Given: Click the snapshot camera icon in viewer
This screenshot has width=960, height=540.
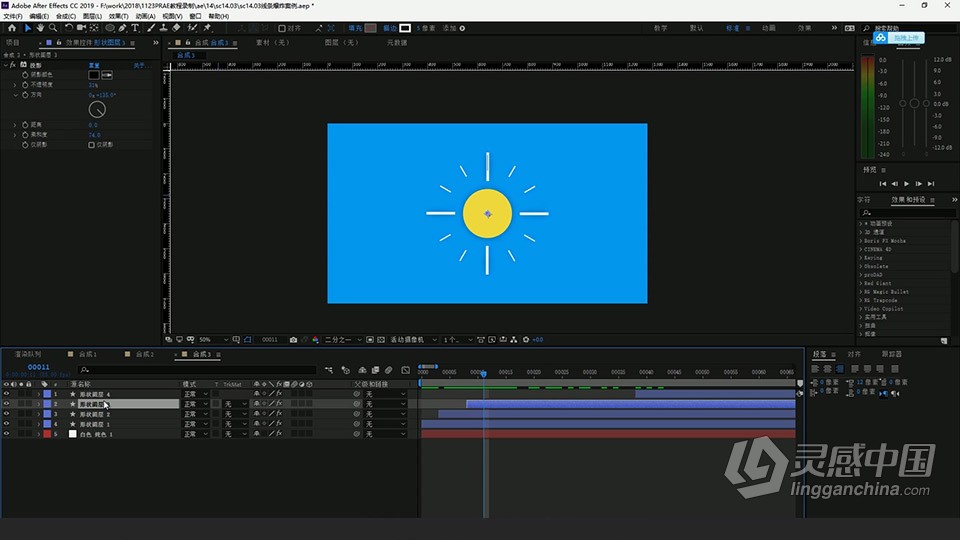Looking at the screenshot, I should click(x=293, y=340).
